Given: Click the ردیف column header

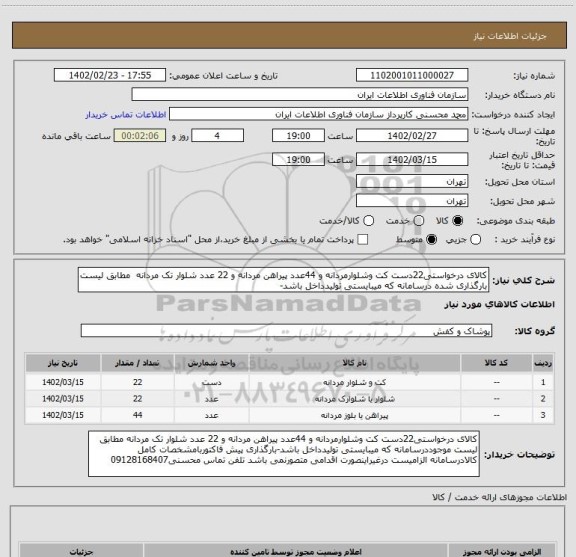Looking at the screenshot, I should pyautogui.click(x=543, y=363).
